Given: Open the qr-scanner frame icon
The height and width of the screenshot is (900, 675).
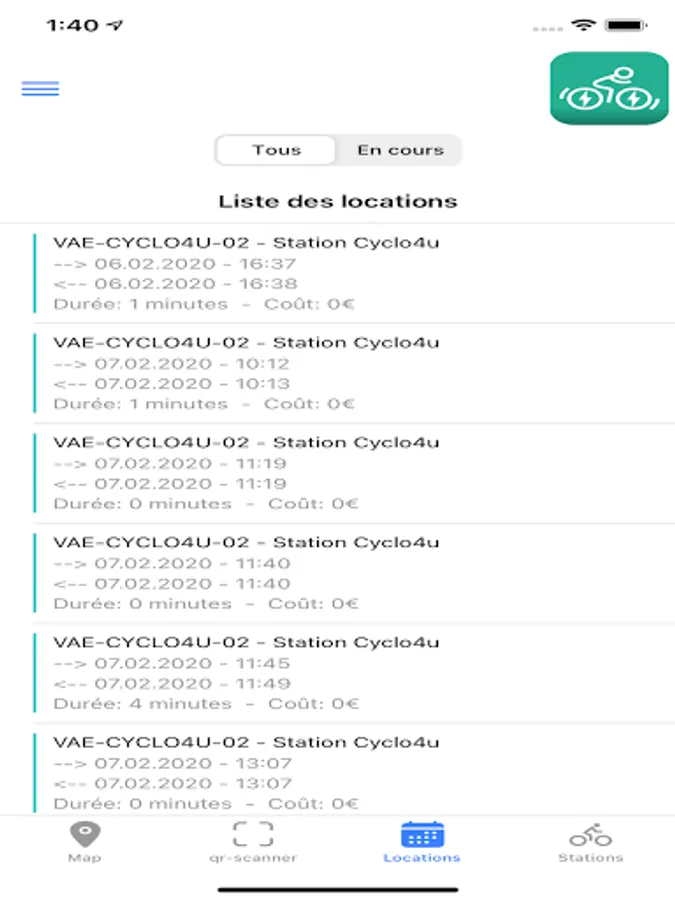Looking at the screenshot, I should (253, 834).
